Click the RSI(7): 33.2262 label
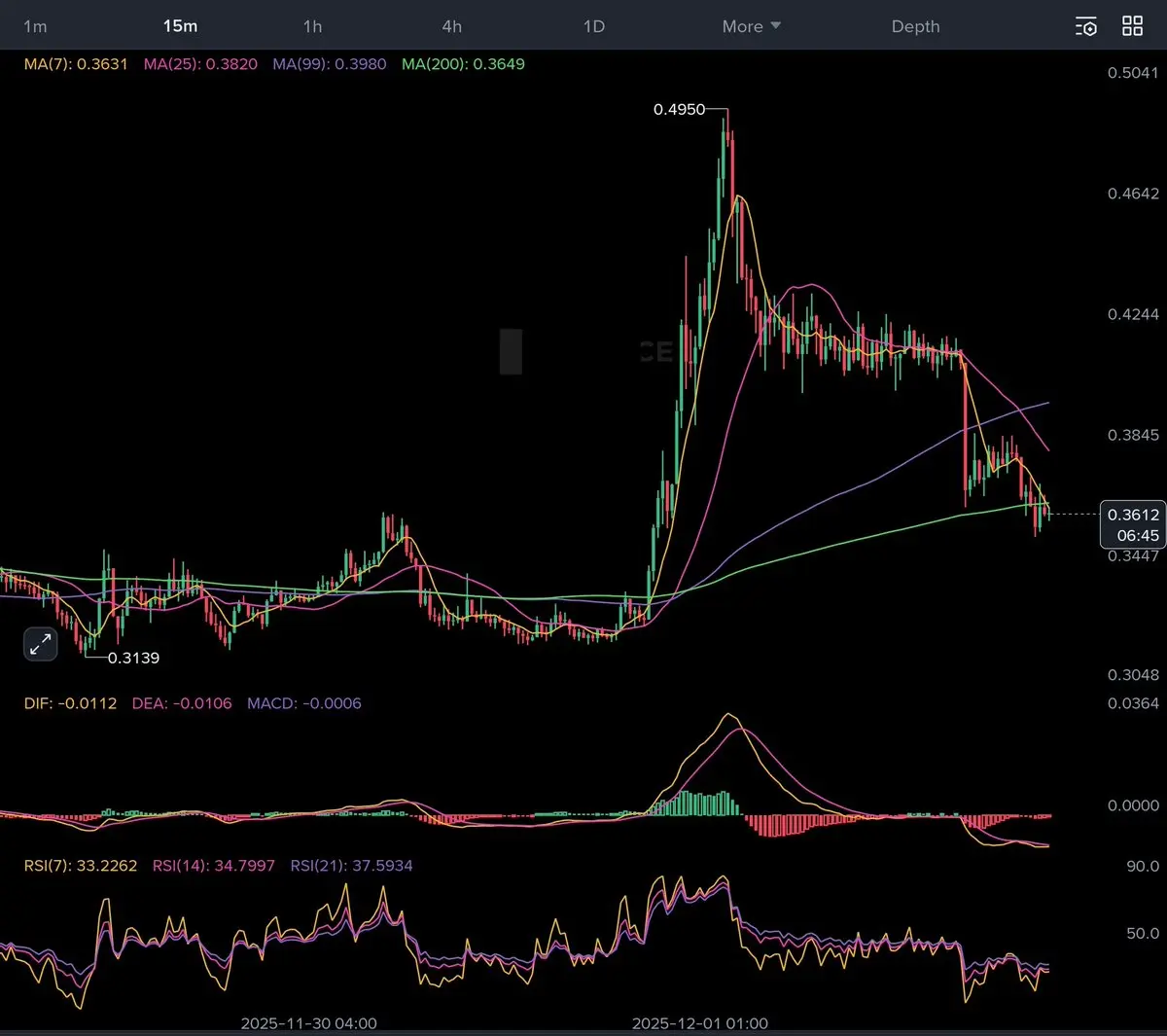Image resolution: width=1167 pixels, height=1036 pixels. pyautogui.click(x=81, y=865)
